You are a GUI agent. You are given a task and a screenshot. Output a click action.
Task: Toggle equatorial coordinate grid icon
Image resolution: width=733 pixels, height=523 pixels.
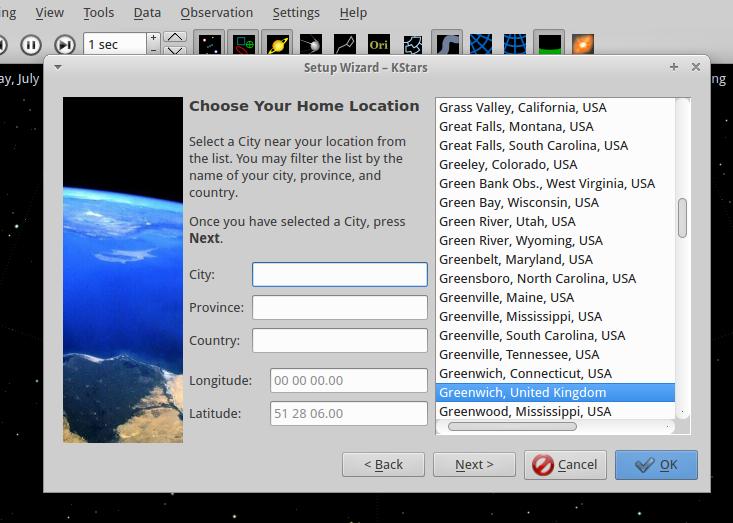pos(481,44)
